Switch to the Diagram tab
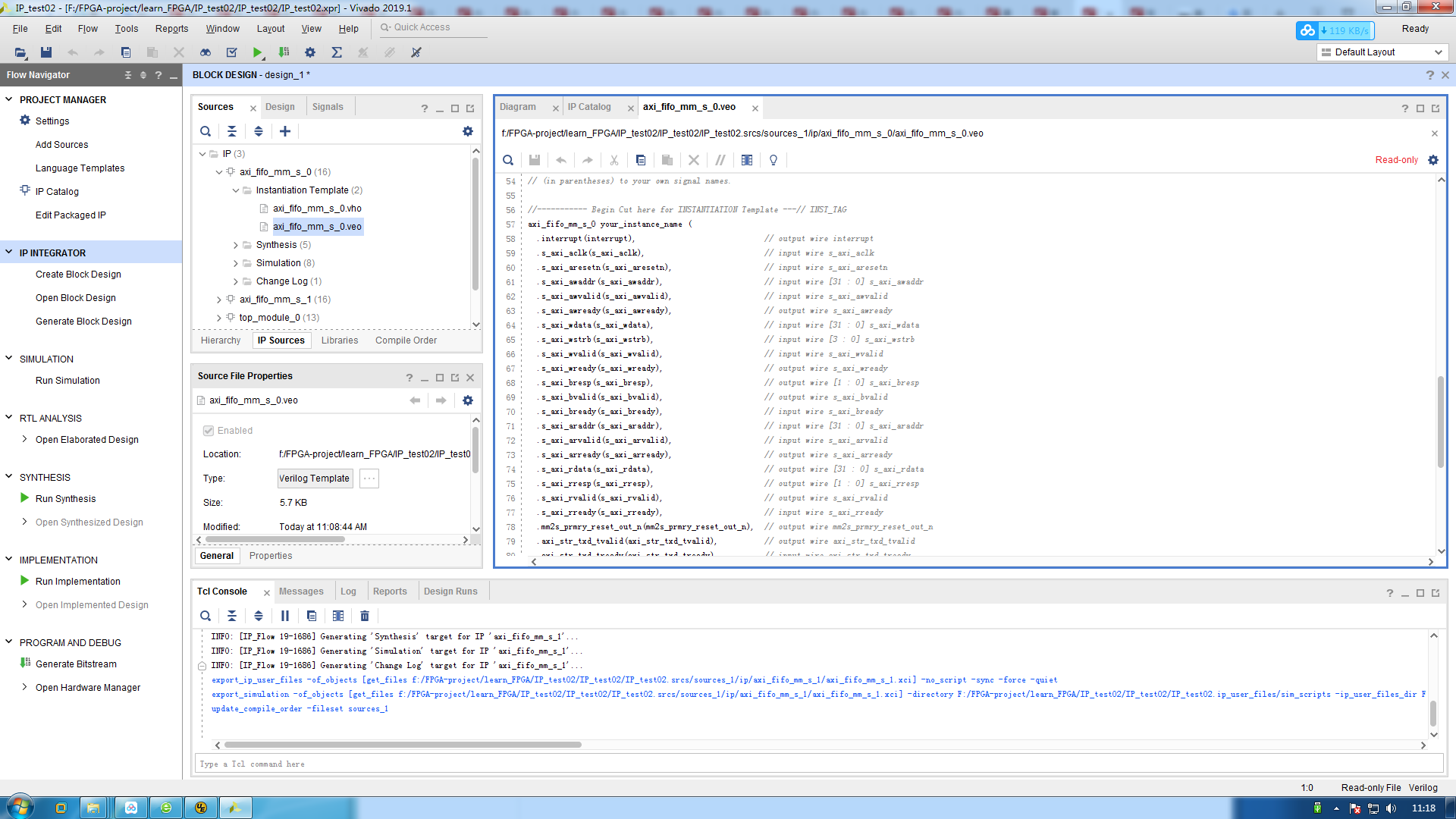1456x819 pixels. pyautogui.click(x=518, y=107)
